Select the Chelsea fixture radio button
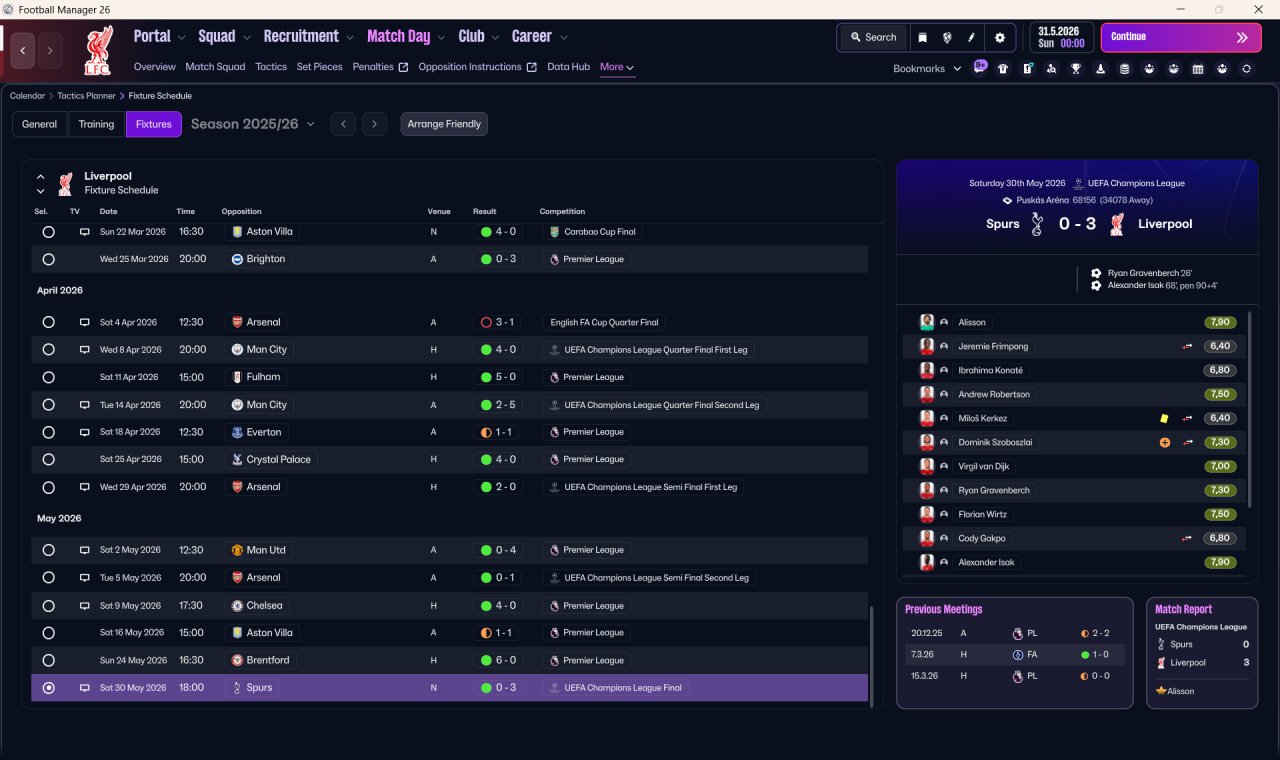This screenshot has width=1280, height=760. point(48,606)
